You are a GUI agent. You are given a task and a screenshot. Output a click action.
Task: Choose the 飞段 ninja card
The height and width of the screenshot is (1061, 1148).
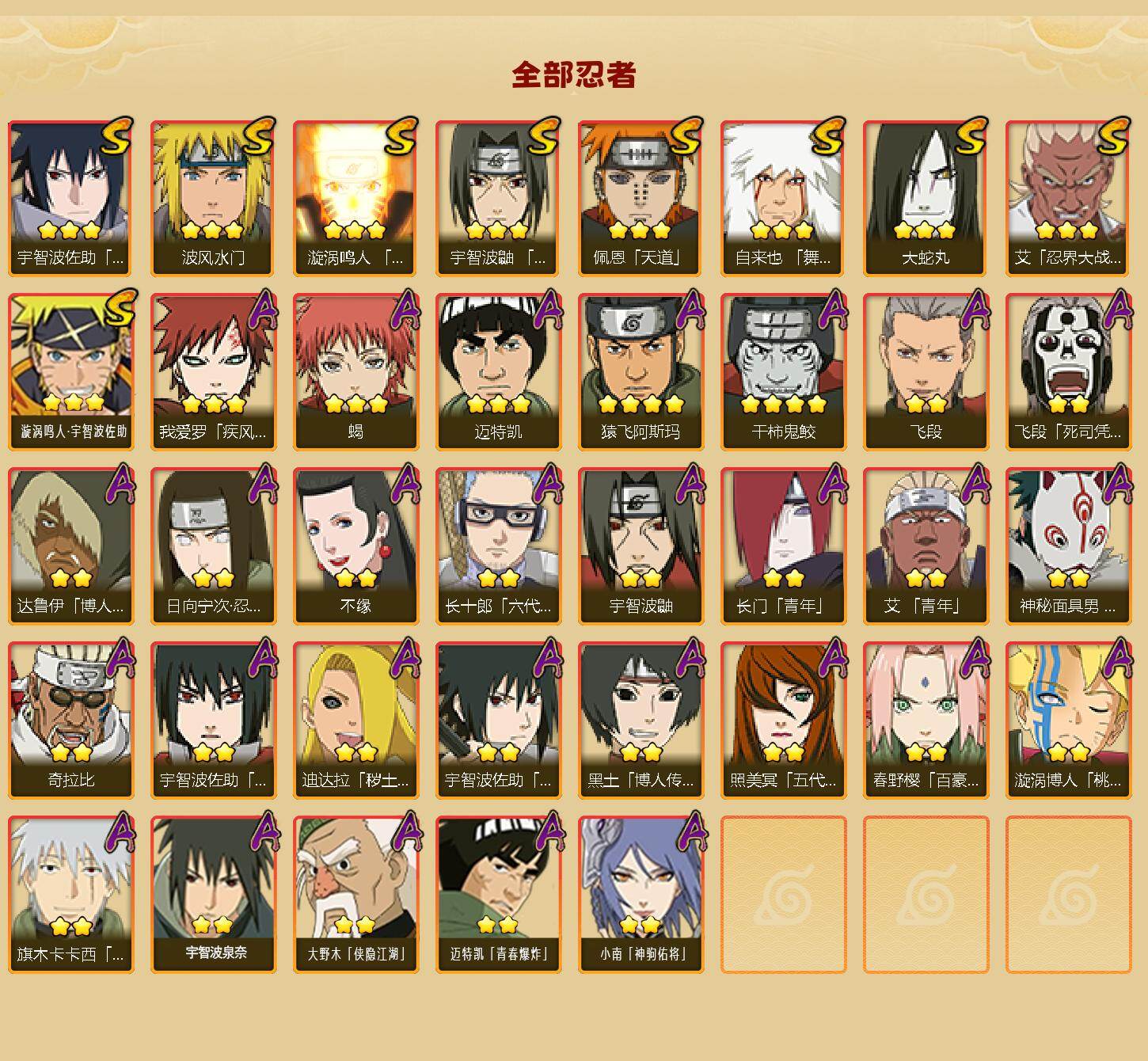926,372
